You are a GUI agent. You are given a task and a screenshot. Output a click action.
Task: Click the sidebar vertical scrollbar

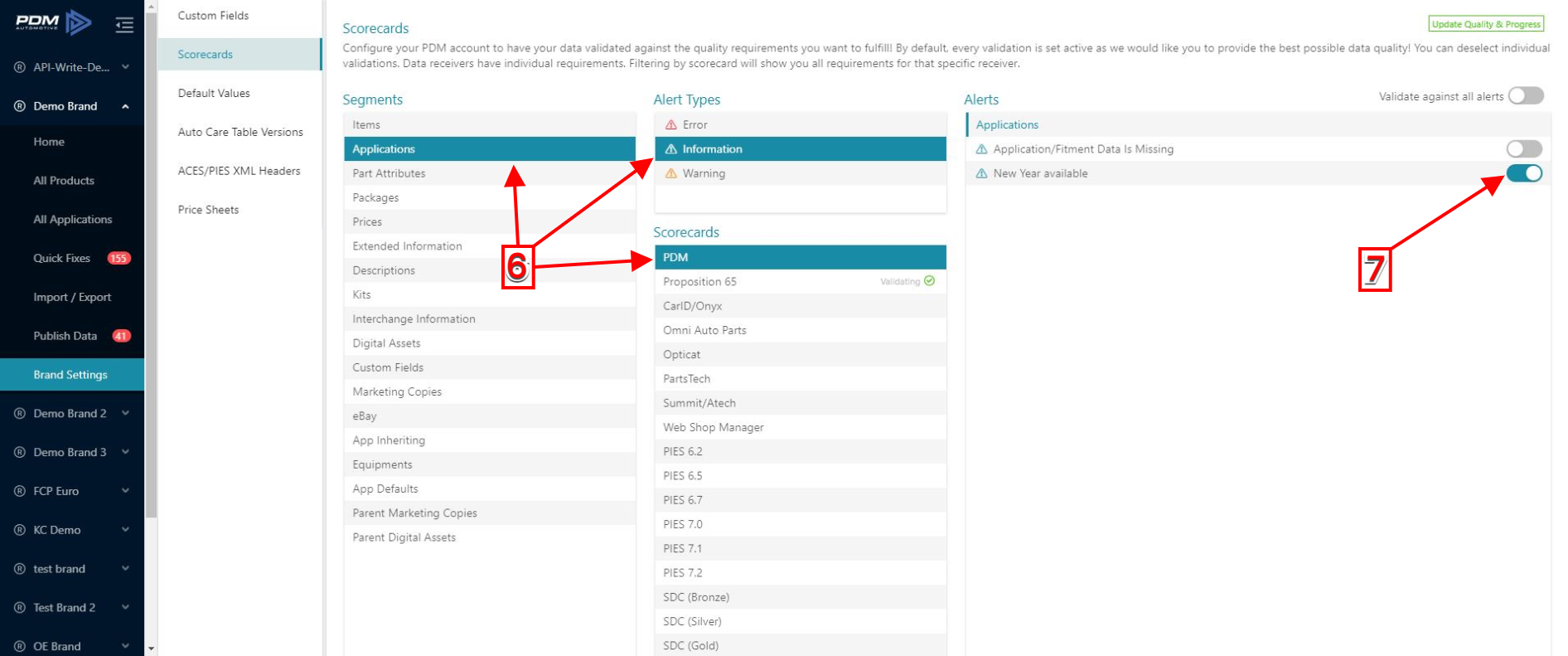pyautogui.click(x=151, y=265)
